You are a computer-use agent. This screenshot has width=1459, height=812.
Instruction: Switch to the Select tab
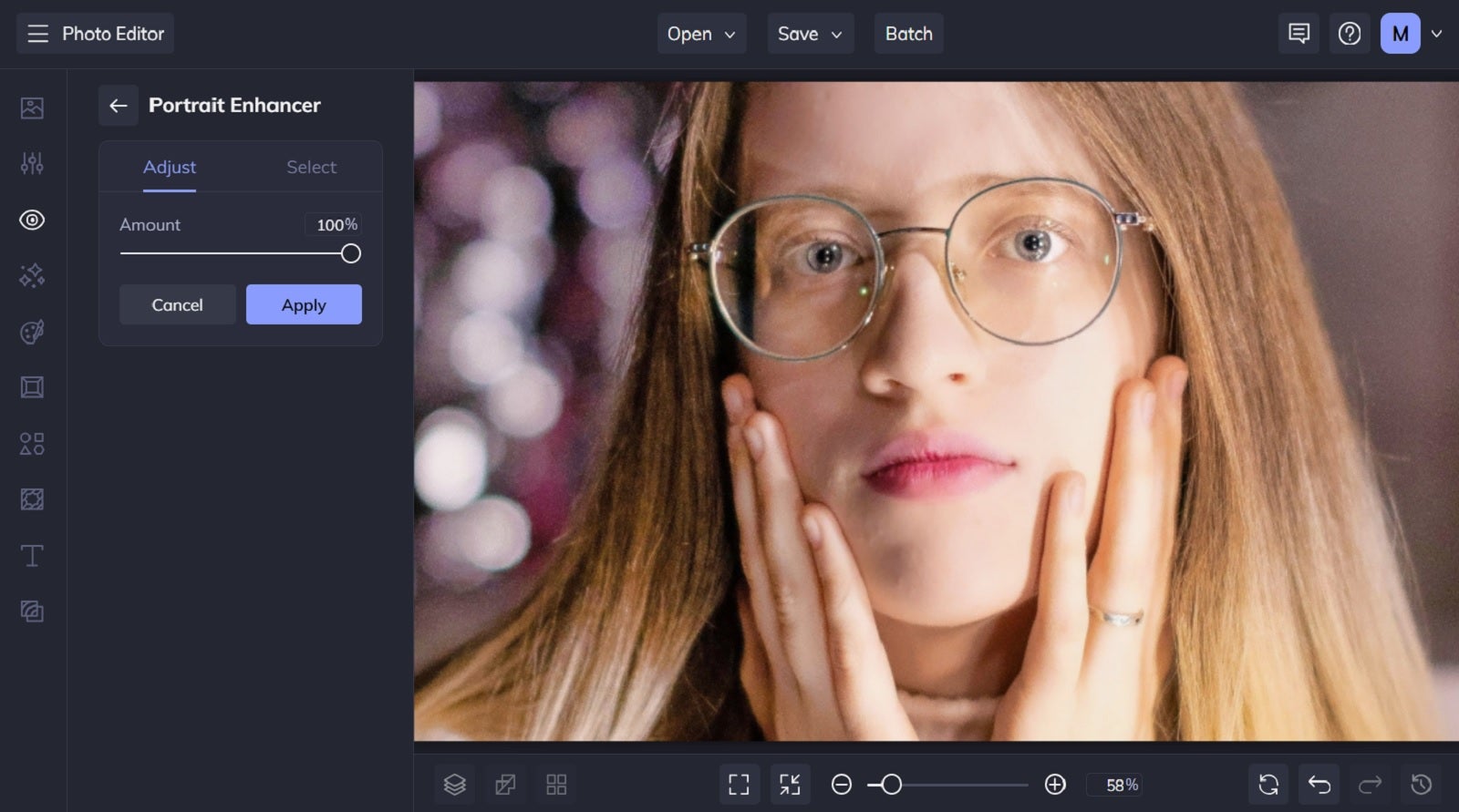(x=311, y=168)
